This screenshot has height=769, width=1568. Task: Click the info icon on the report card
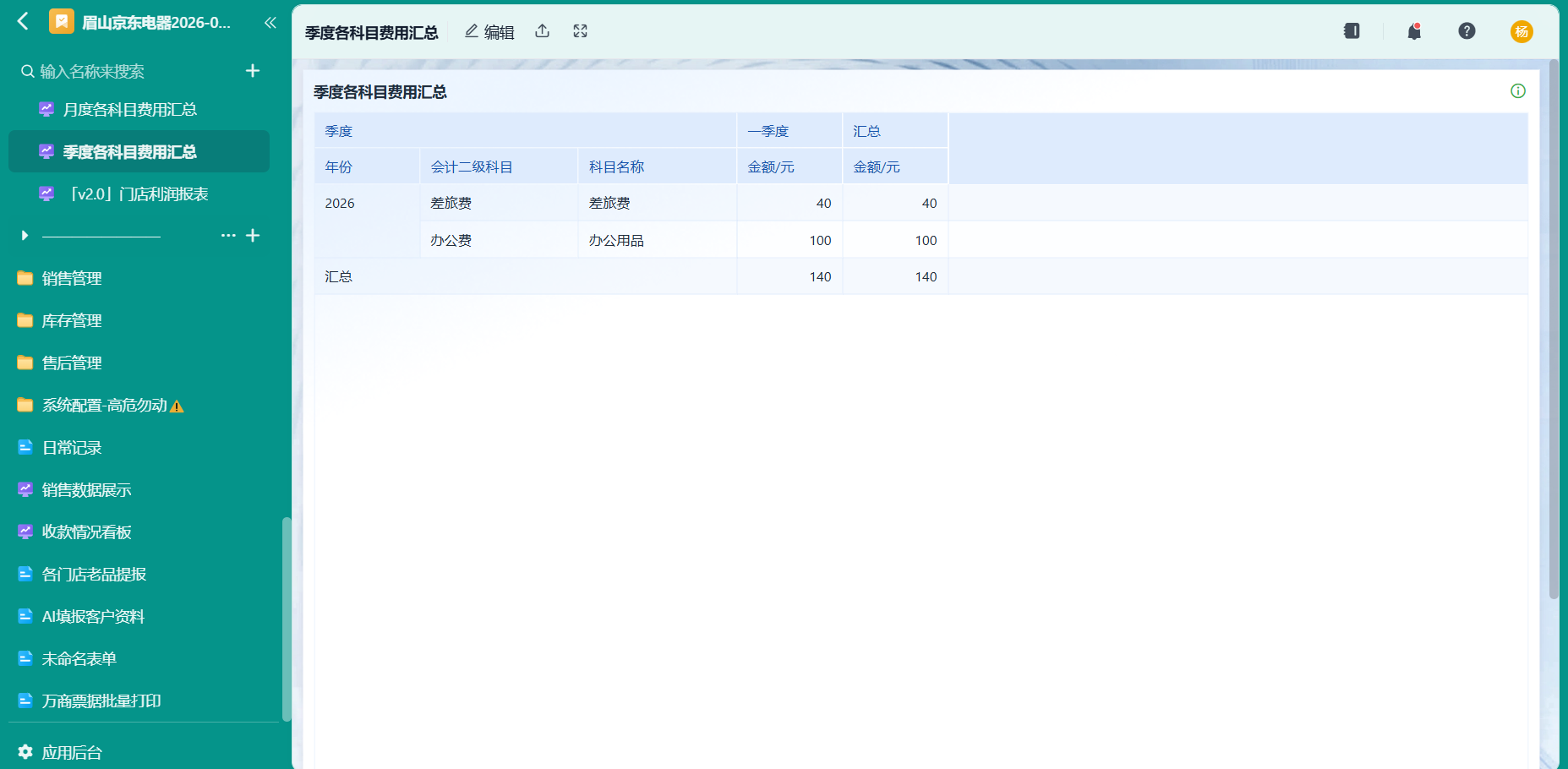pyautogui.click(x=1518, y=91)
